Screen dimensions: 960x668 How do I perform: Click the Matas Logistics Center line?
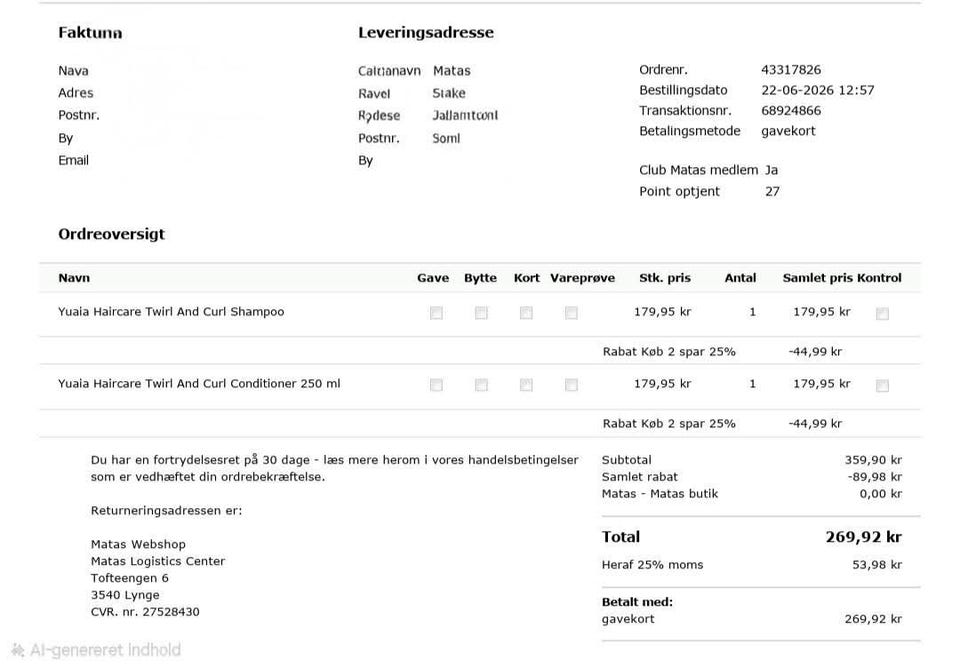pos(158,561)
